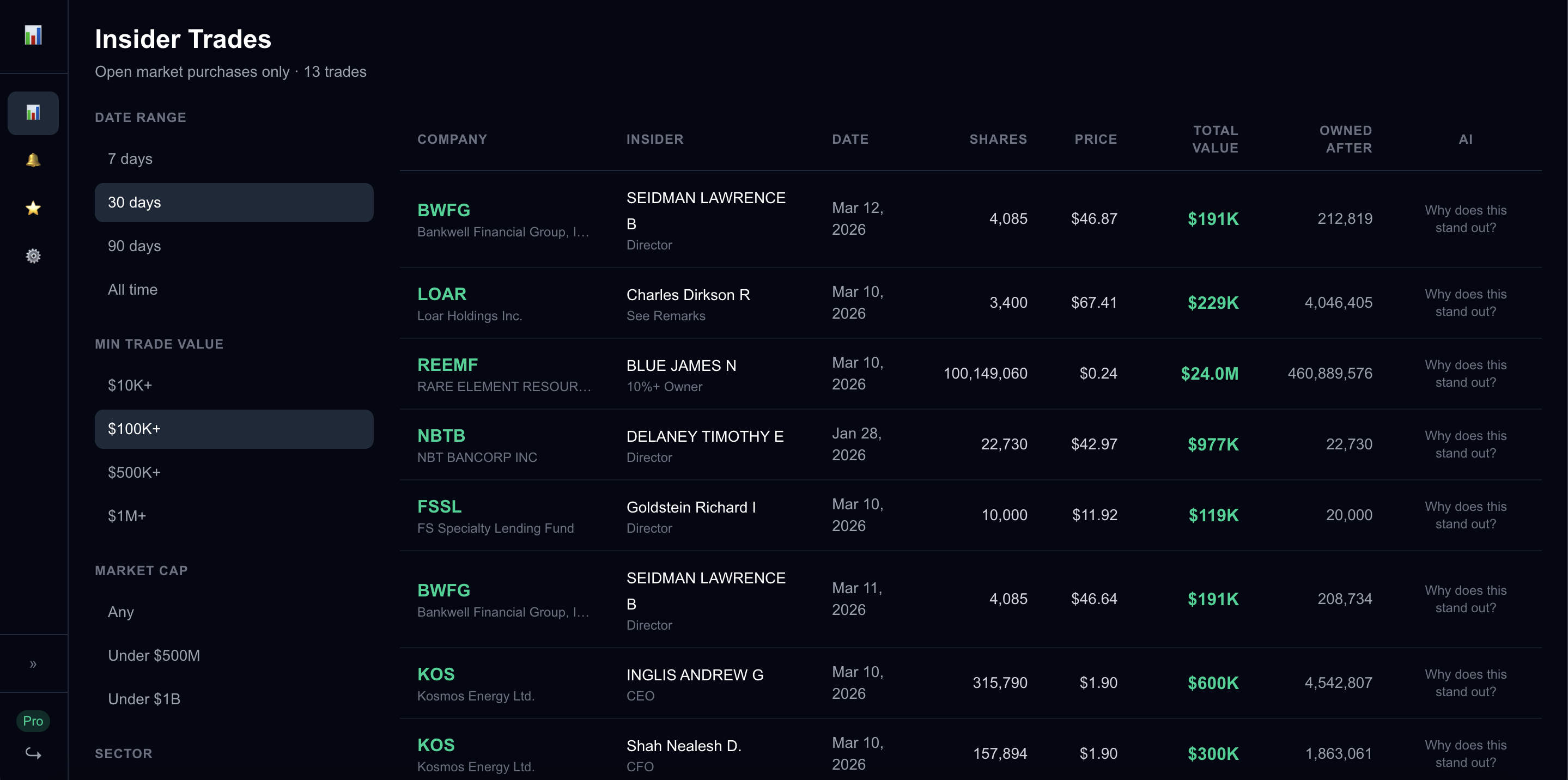The width and height of the screenshot is (1568, 780).
Task: Set min trade value to $100K+
Action: [x=234, y=429]
